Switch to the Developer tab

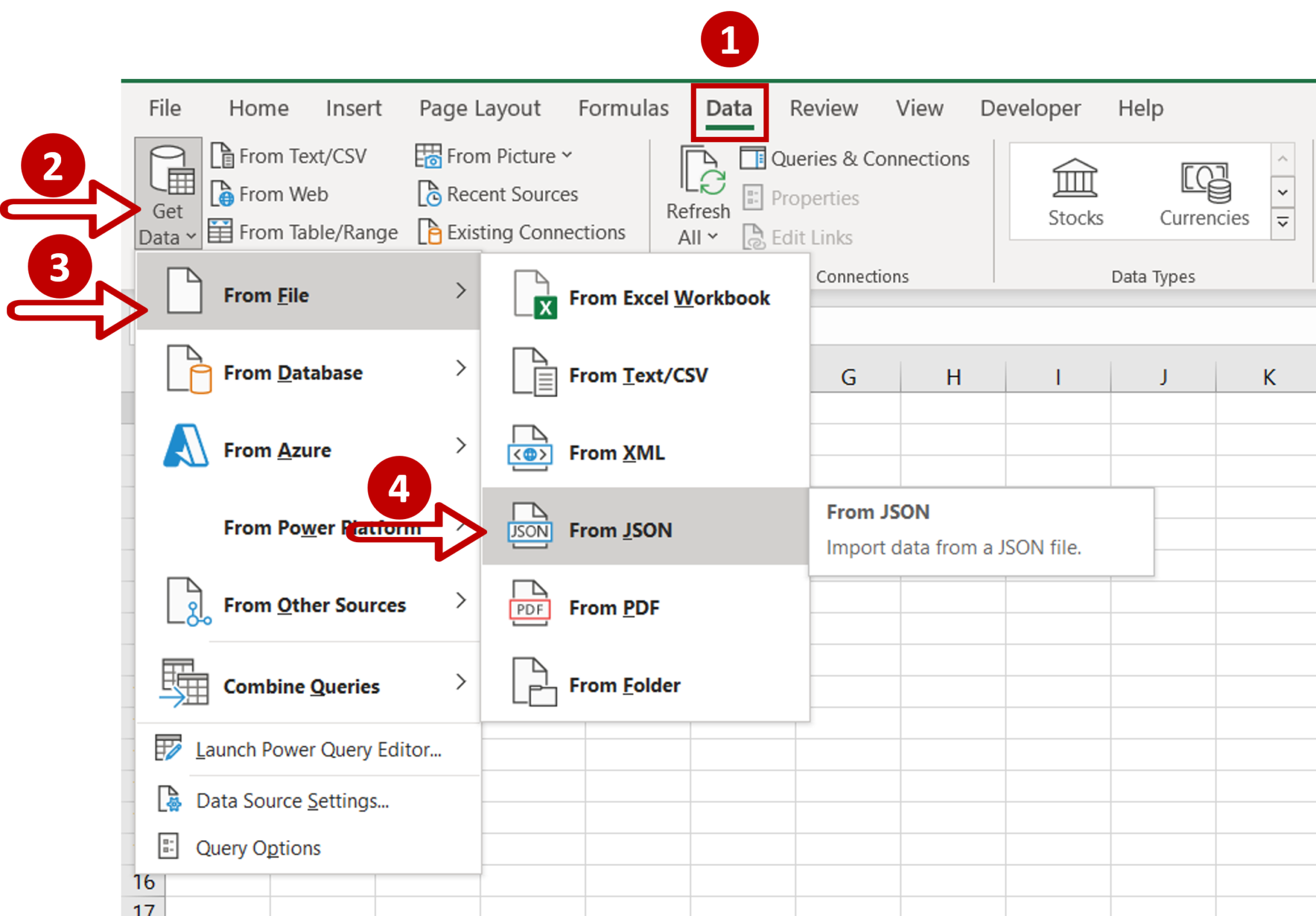coord(1029,109)
